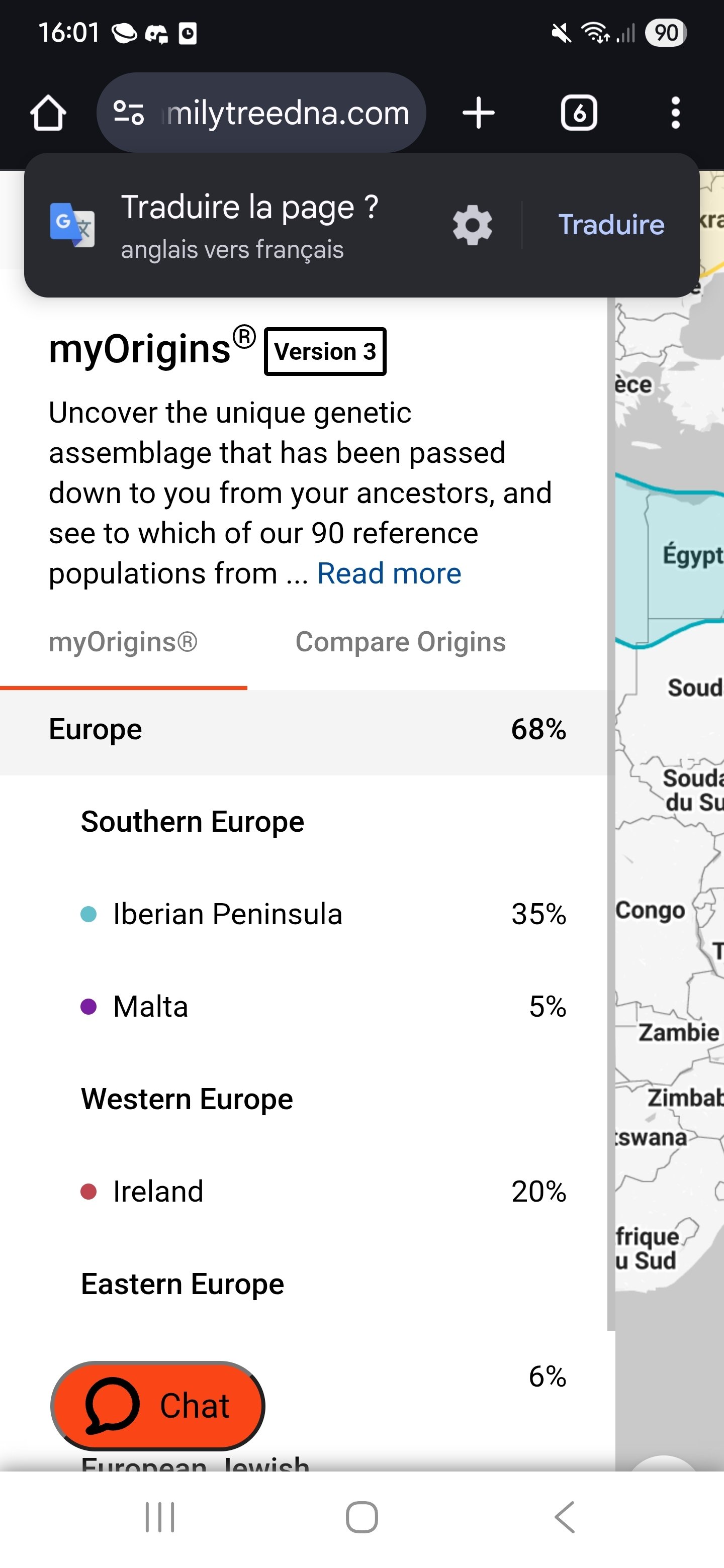724x1568 pixels.
Task: Open Android recent apps button
Action: click(x=159, y=1516)
